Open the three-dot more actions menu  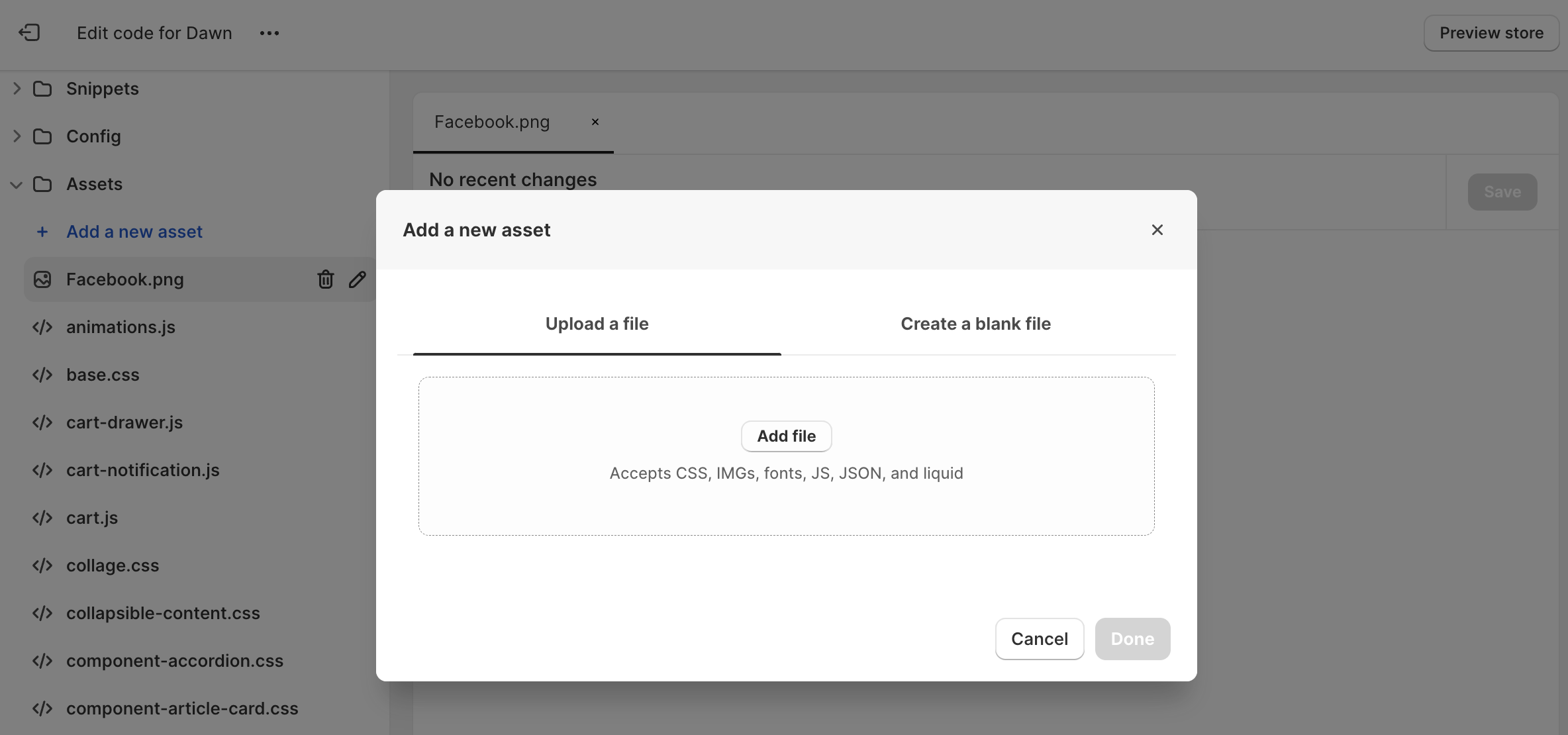269,33
